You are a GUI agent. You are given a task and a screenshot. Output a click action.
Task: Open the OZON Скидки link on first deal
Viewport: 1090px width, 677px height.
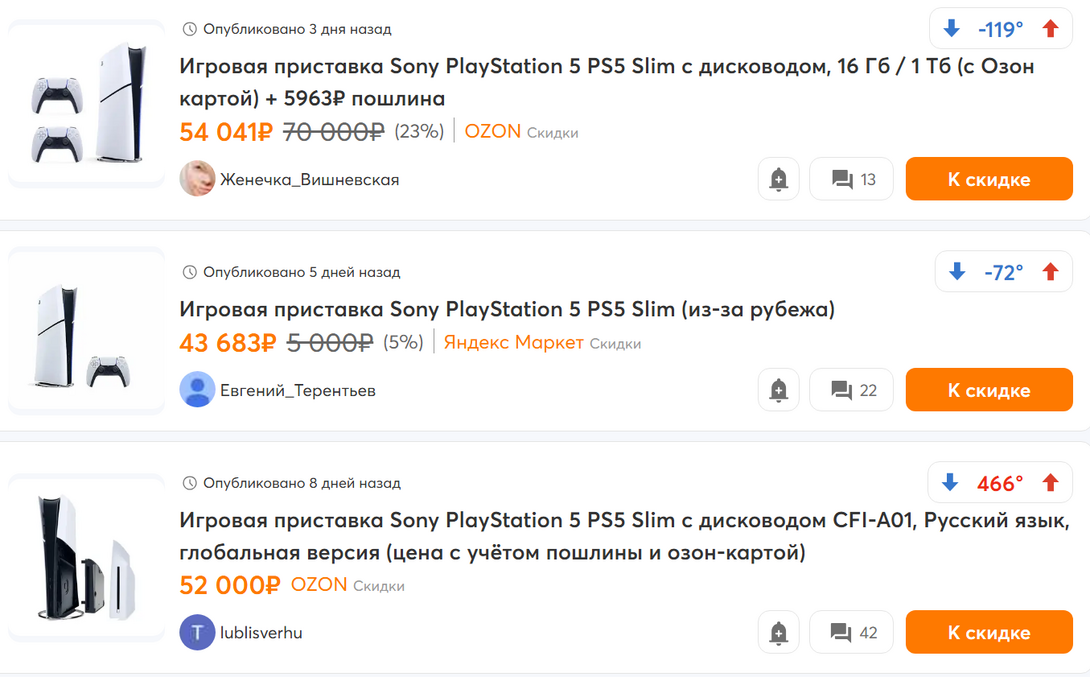point(521,131)
